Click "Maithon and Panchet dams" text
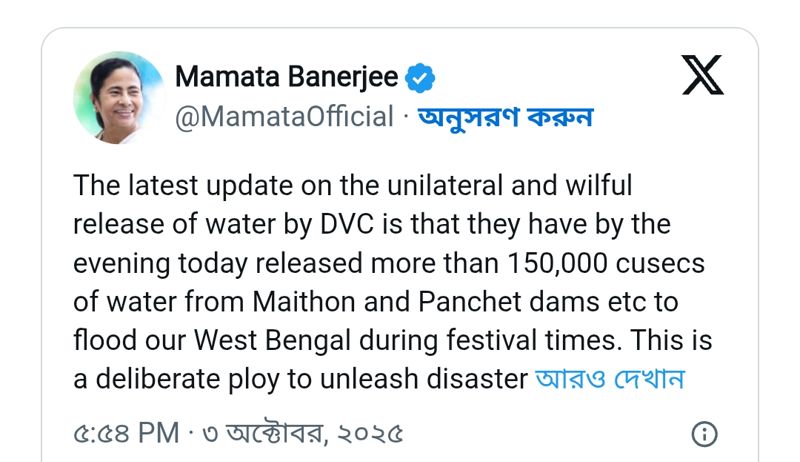The width and height of the screenshot is (800, 462). click(412, 302)
